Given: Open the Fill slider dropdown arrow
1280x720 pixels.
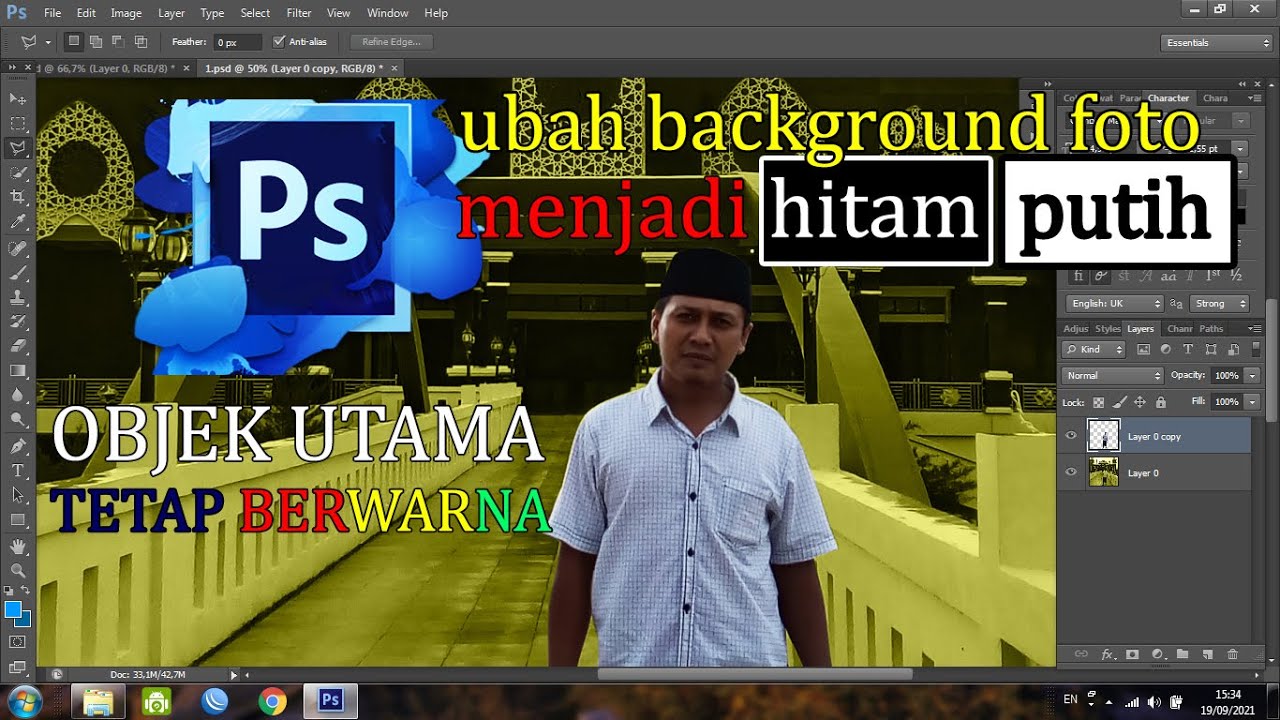Looking at the screenshot, I should [x=1253, y=402].
